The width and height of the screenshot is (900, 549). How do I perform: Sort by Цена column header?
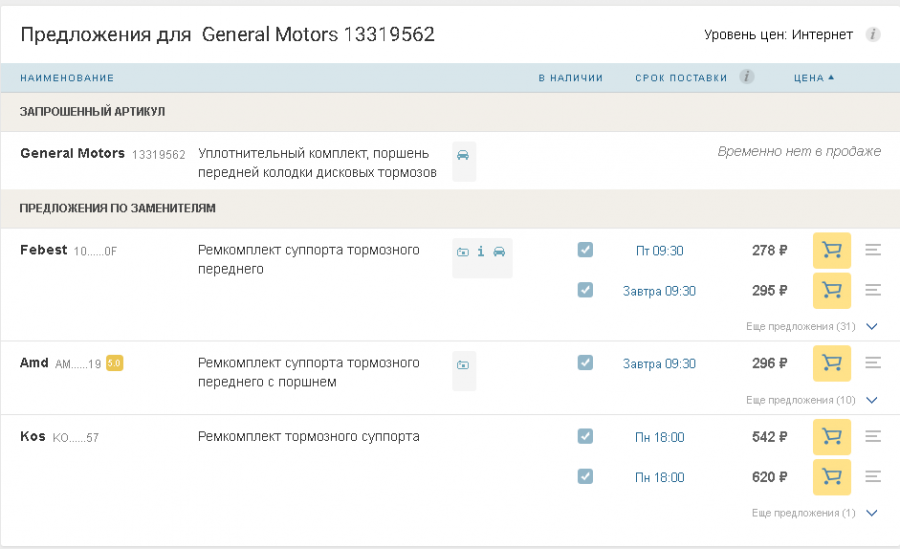click(x=813, y=78)
